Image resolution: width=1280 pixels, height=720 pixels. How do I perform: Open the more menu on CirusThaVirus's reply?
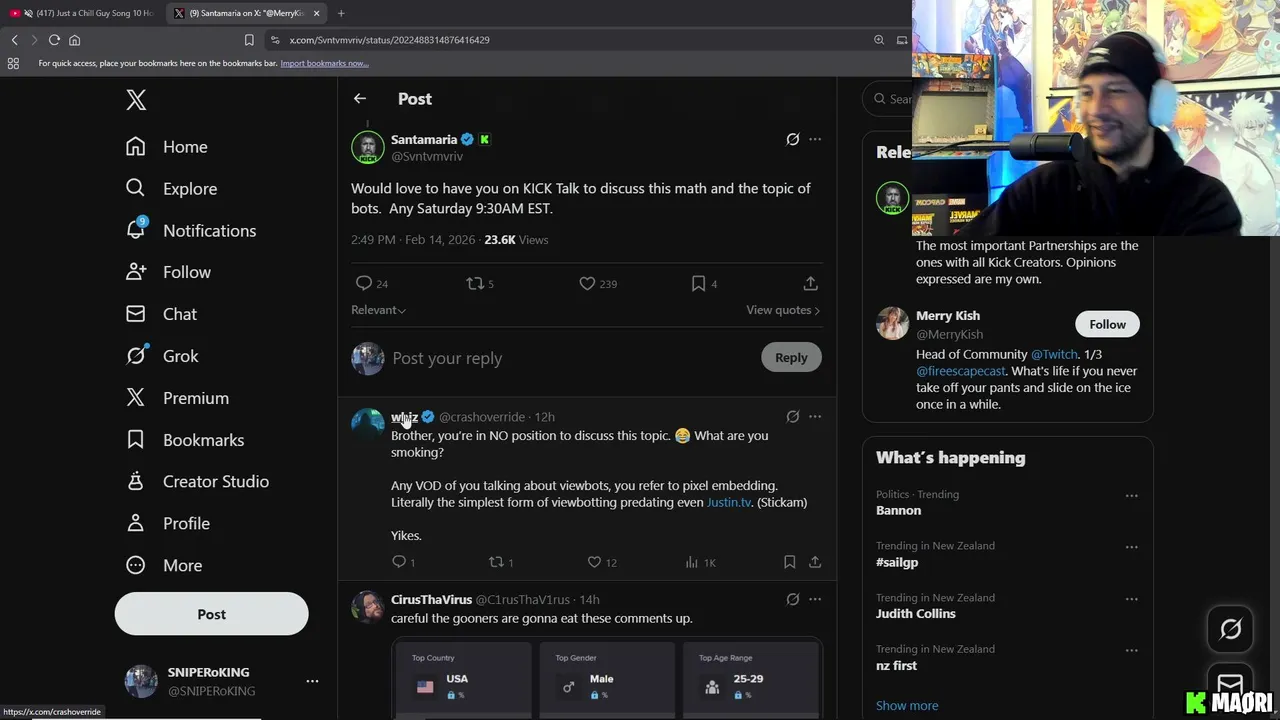815,600
